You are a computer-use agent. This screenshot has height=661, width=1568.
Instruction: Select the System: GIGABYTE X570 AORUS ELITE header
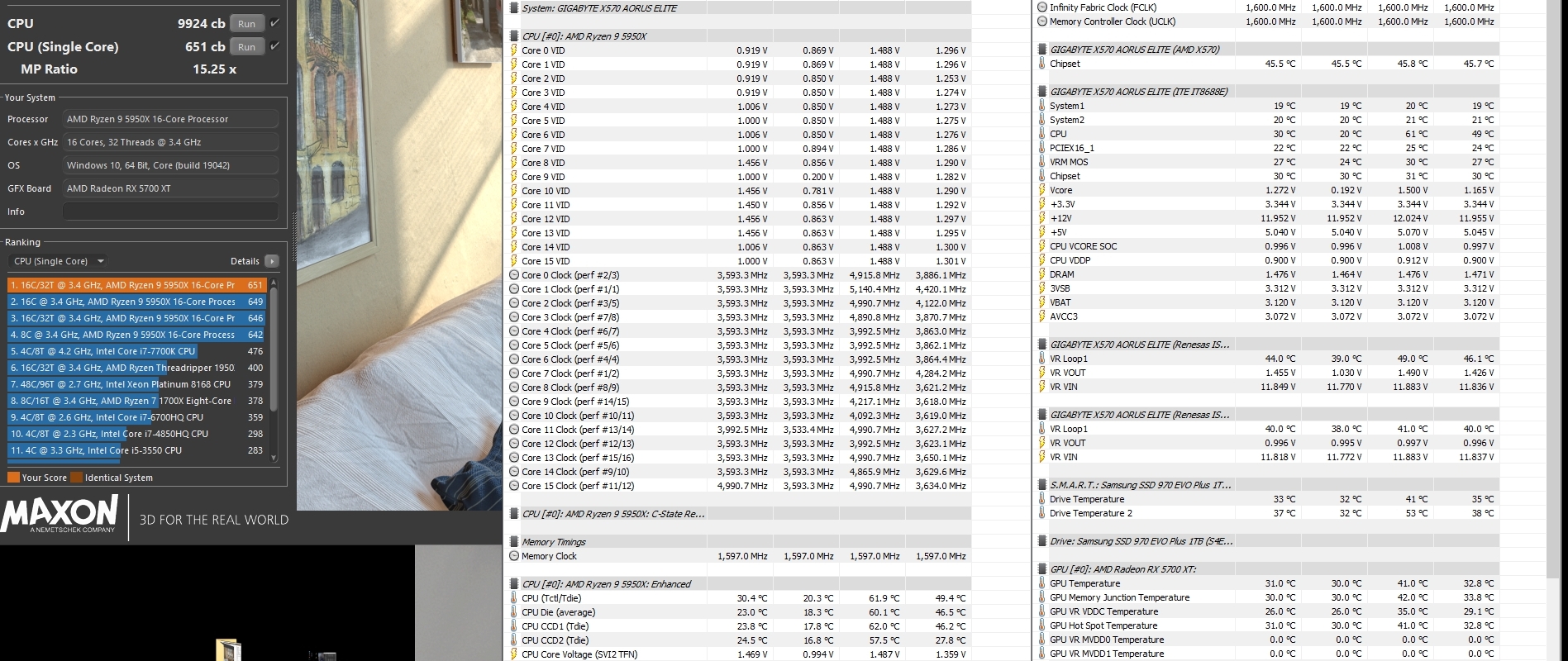[x=599, y=8]
